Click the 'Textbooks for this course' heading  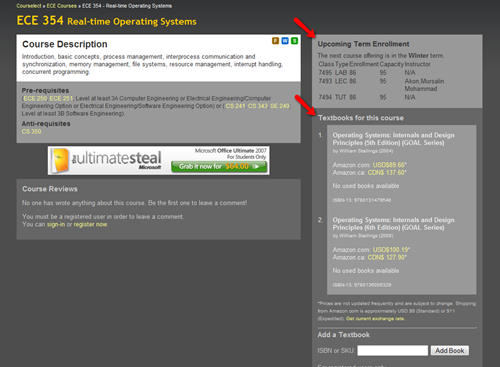[361, 118]
